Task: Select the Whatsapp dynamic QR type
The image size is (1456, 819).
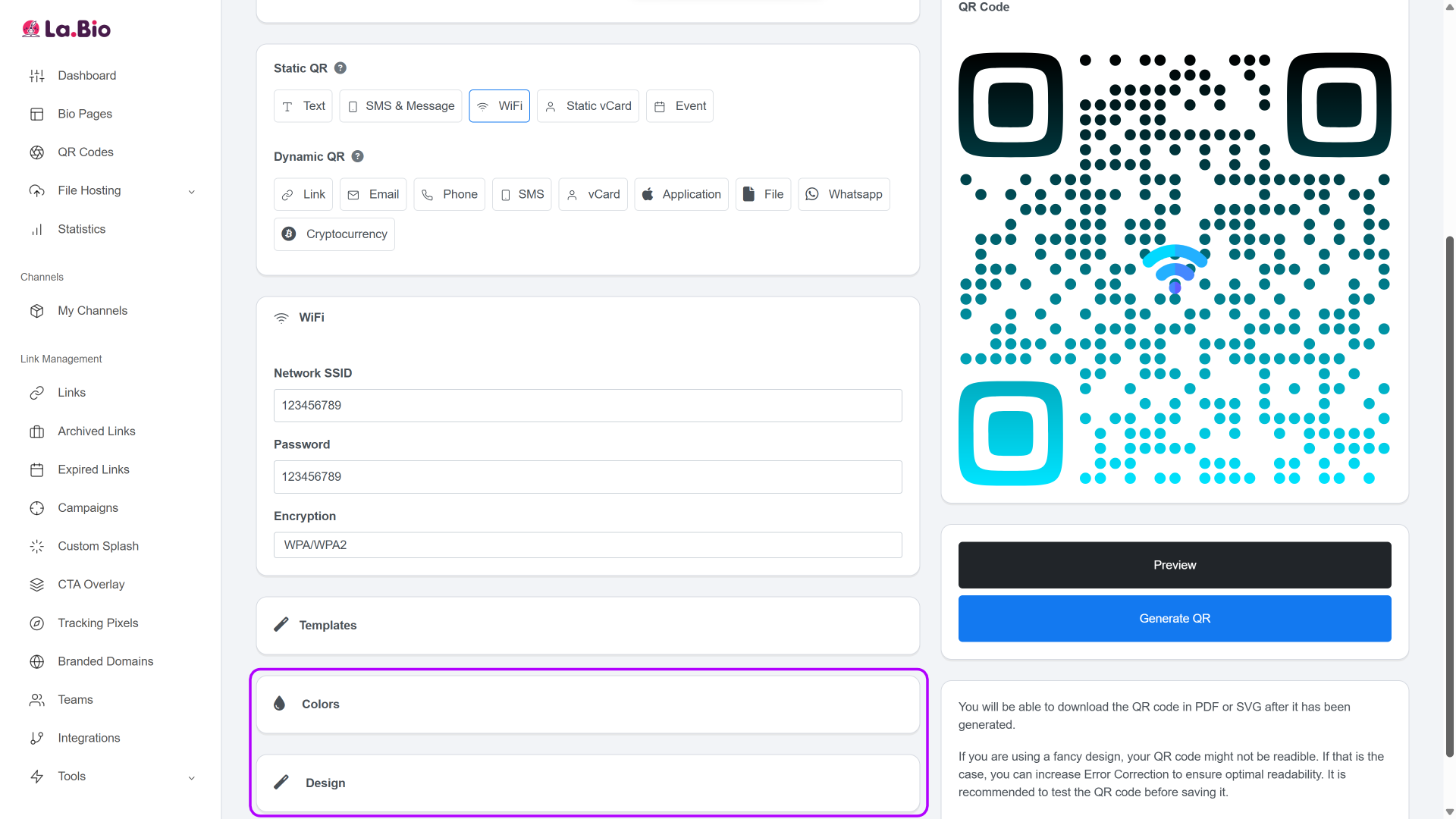Action: tap(843, 195)
